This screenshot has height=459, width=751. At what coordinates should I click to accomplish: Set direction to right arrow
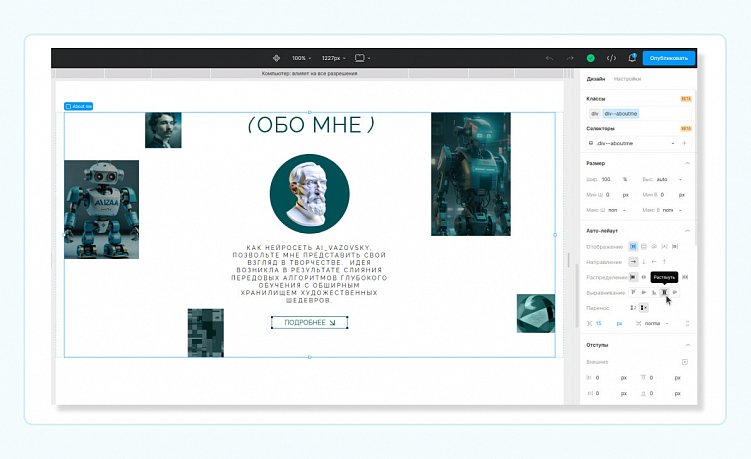pyautogui.click(x=633, y=262)
